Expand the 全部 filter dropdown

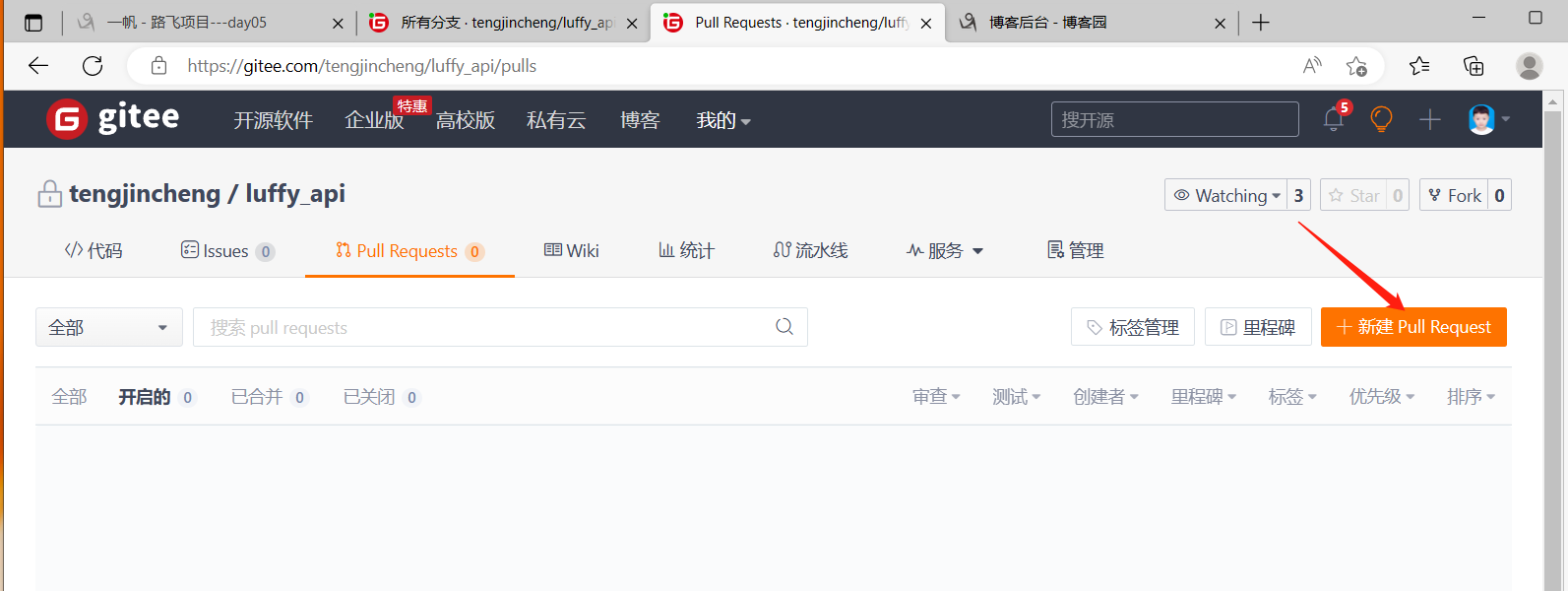click(x=109, y=327)
